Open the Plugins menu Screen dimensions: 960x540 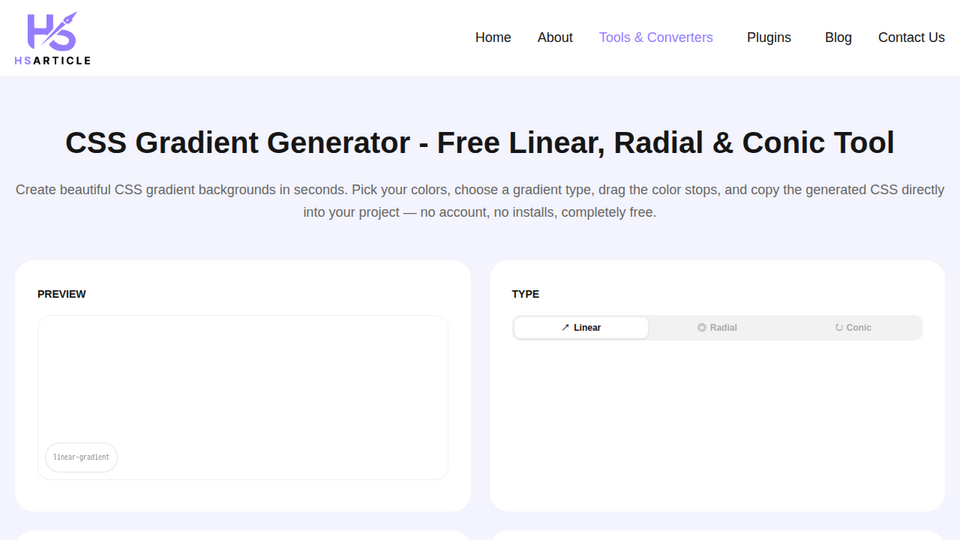768,37
